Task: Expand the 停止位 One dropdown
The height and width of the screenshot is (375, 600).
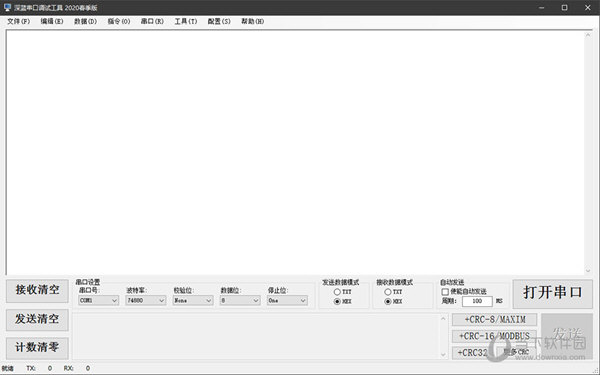Action: tap(287, 301)
